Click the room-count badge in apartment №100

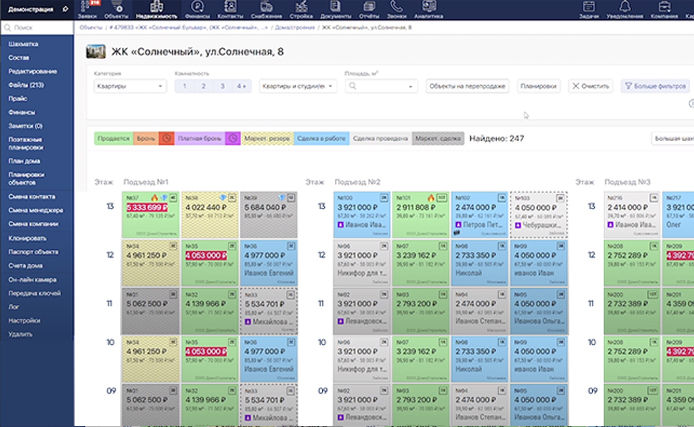[384, 198]
